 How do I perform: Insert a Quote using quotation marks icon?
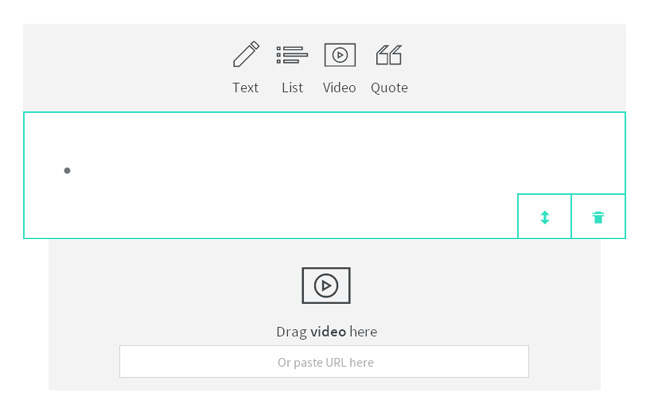coord(389,55)
